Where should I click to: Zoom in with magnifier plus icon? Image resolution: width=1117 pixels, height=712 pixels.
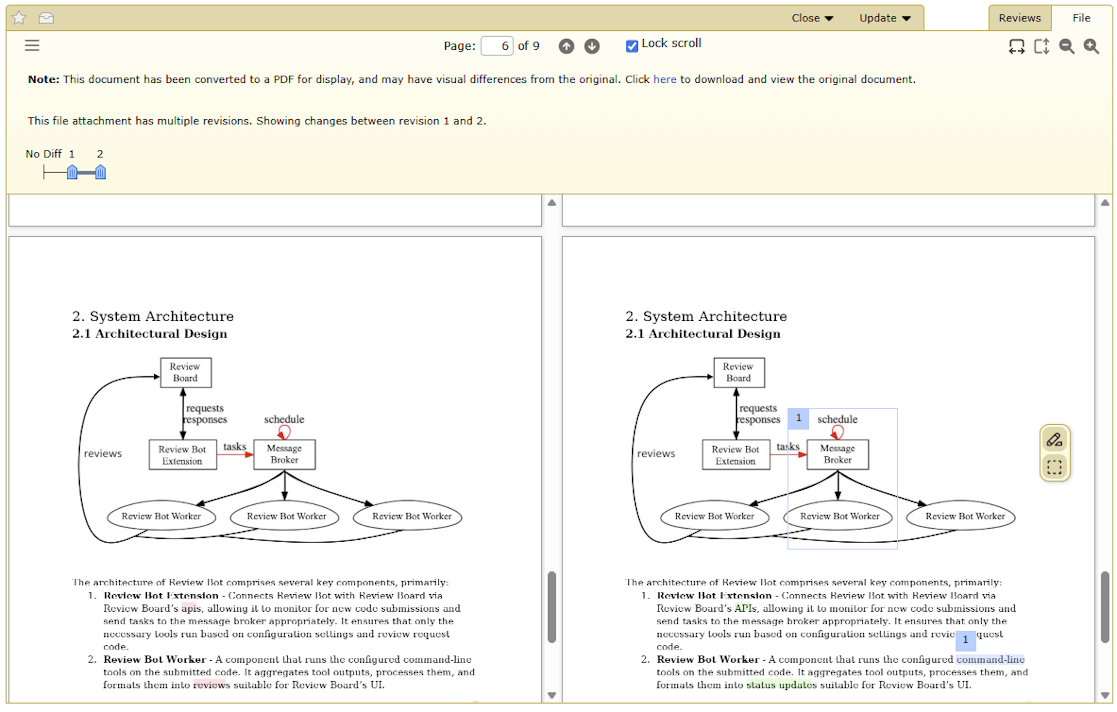[1091, 46]
